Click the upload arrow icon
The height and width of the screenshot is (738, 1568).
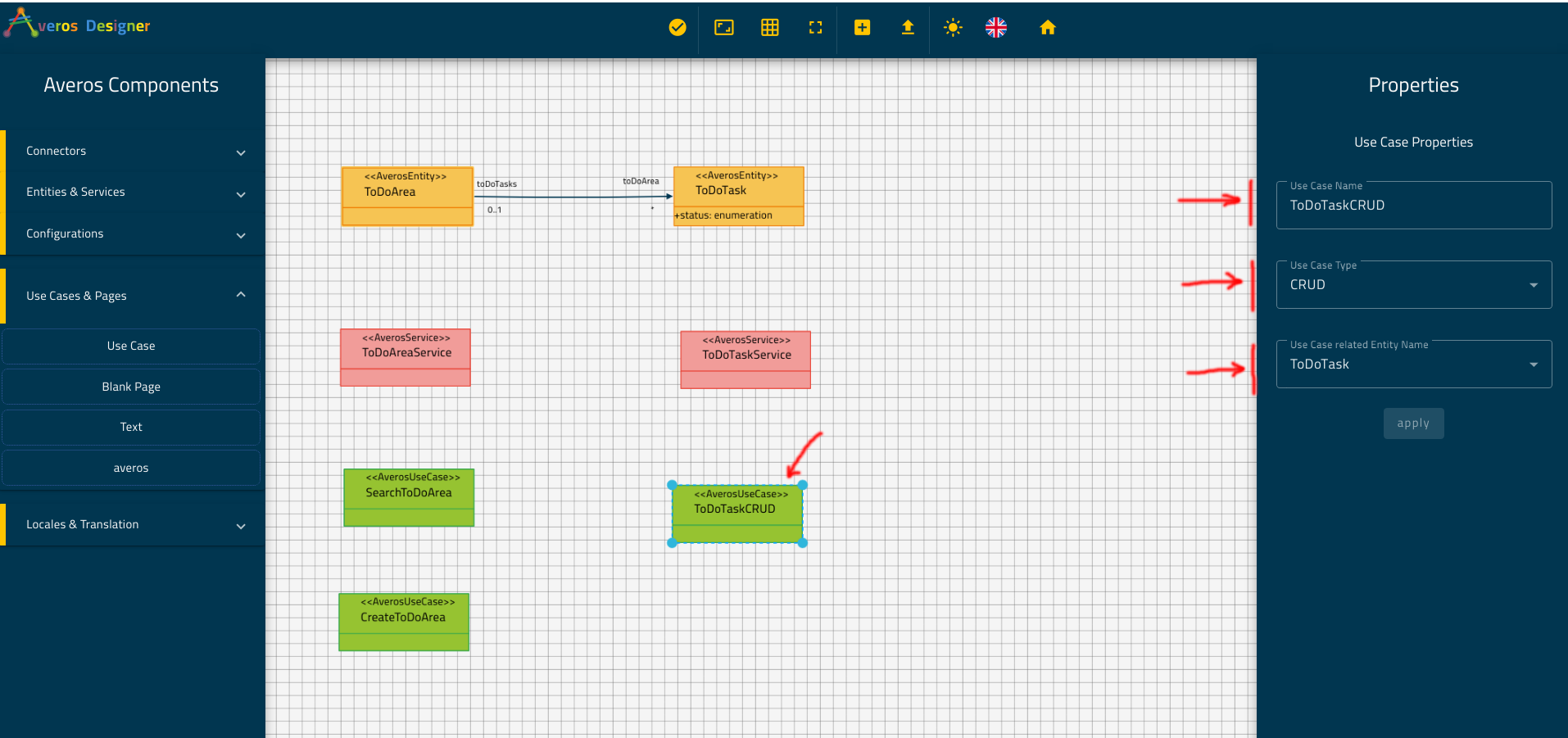(908, 28)
